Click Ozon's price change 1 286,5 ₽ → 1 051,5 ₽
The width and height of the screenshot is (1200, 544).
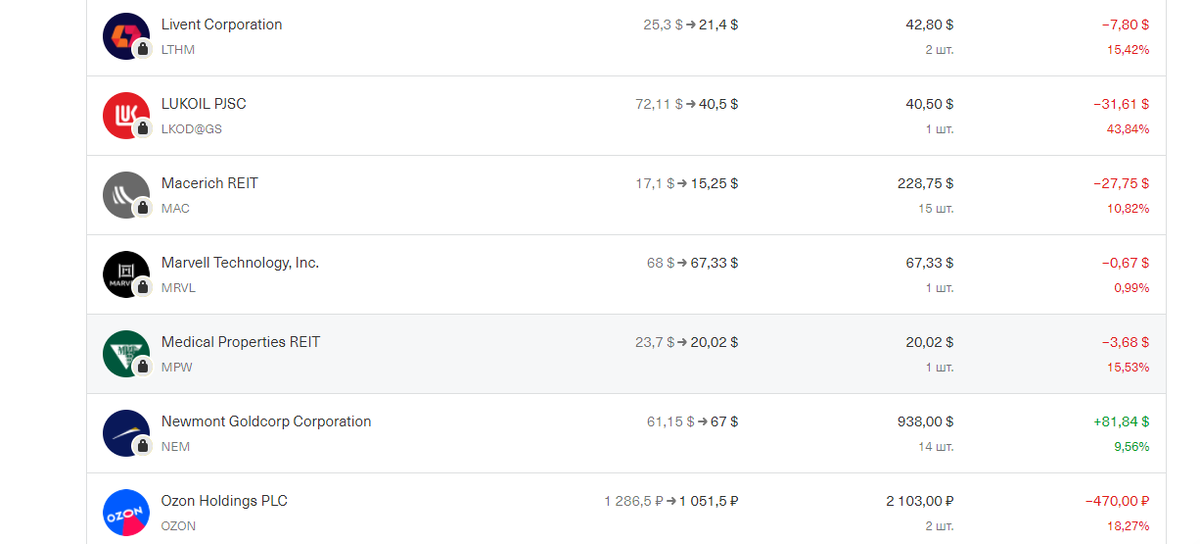click(671, 501)
